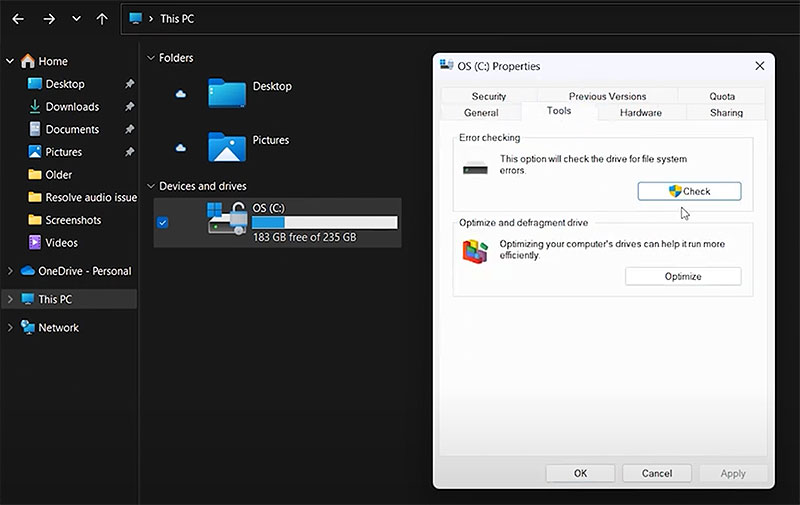Click Optimize to defragment drive
The height and width of the screenshot is (505, 800).
[683, 276]
